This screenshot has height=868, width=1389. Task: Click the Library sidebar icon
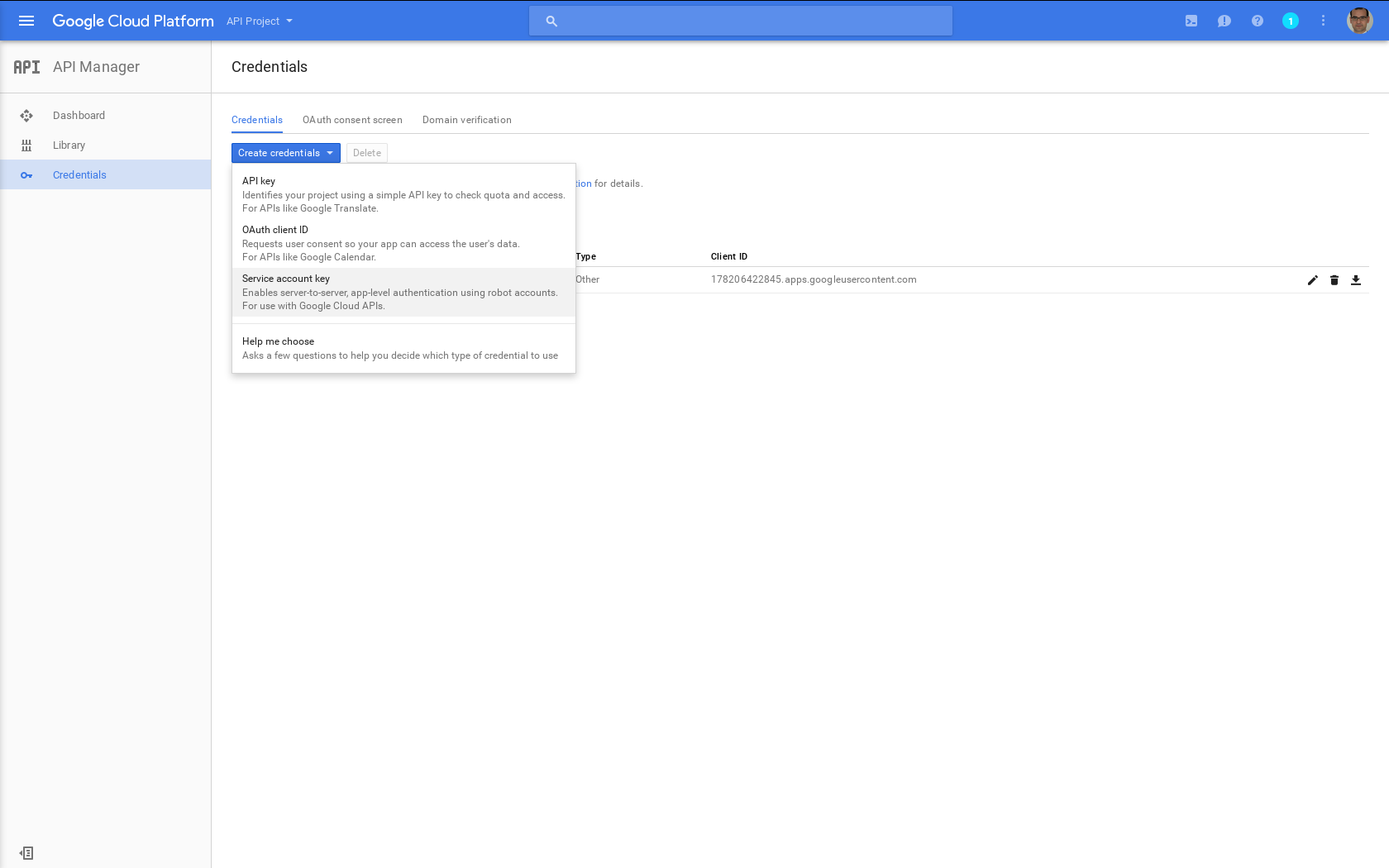click(26, 145)
